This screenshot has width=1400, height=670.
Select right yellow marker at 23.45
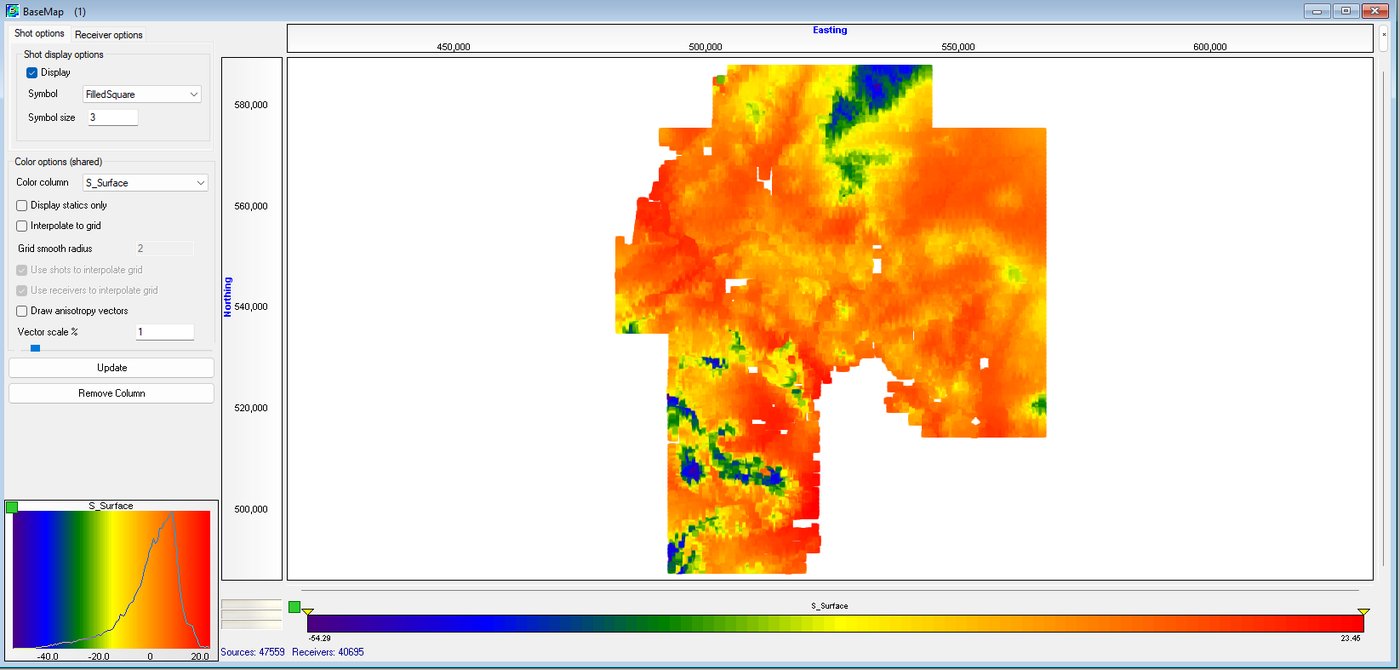1363,611
